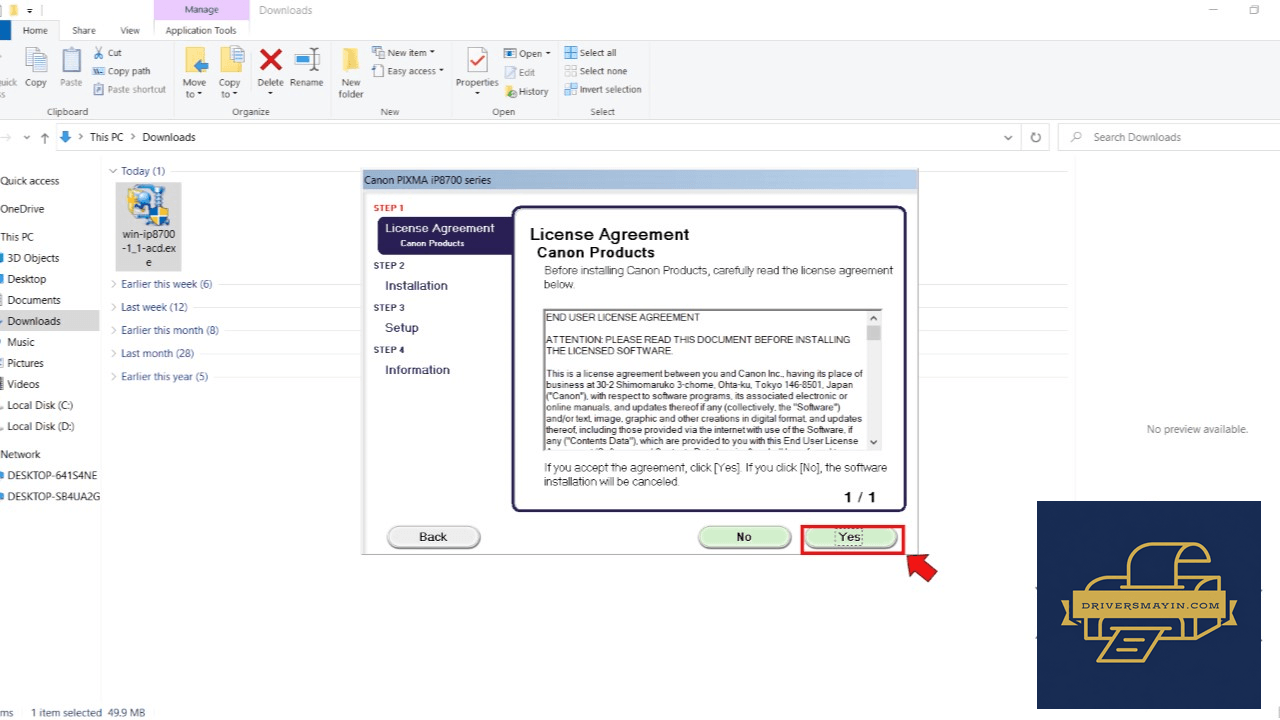
Task: Click the Back button in Canon installer
Action: tap(433, 537)
